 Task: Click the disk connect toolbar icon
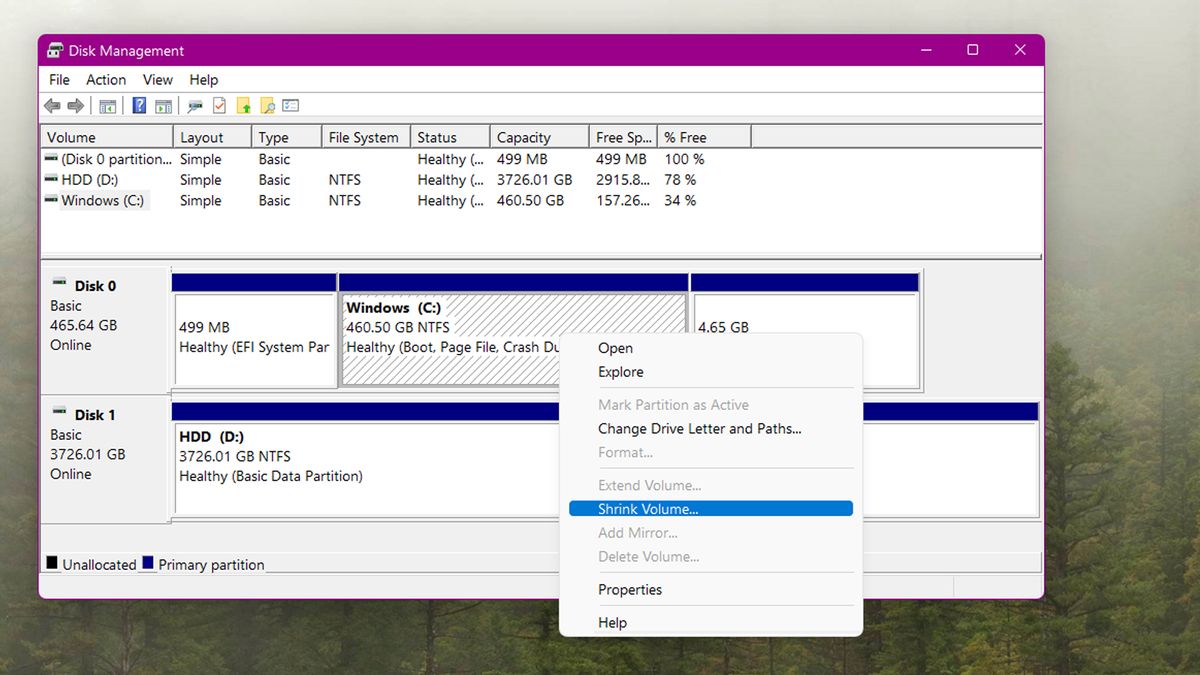pyautogui.click(x=195, y=106)
